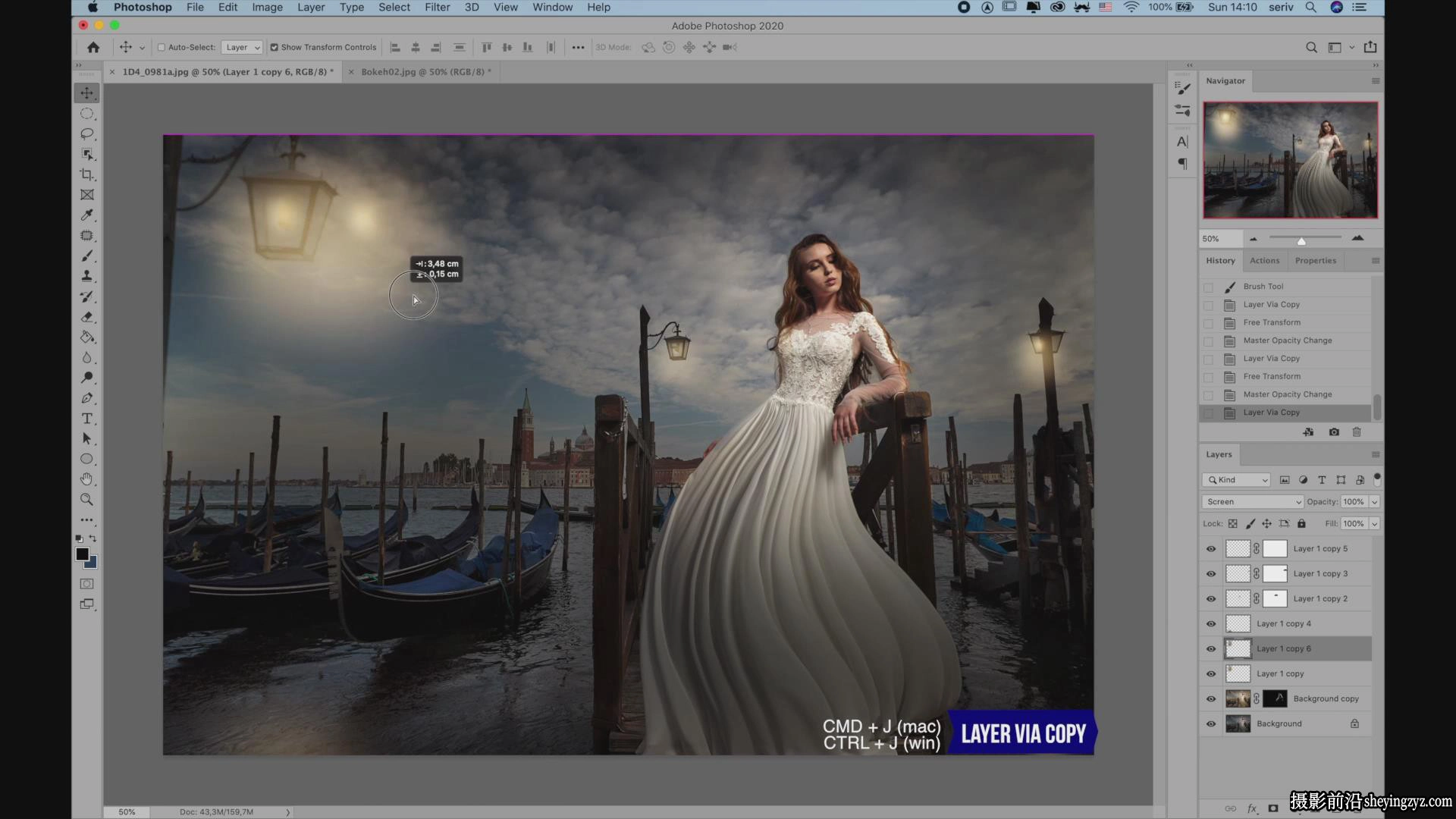The height and width of the screenshot is (819, 1456).
Task: Toggle Quick Mask mode icon
Action: 87,584
